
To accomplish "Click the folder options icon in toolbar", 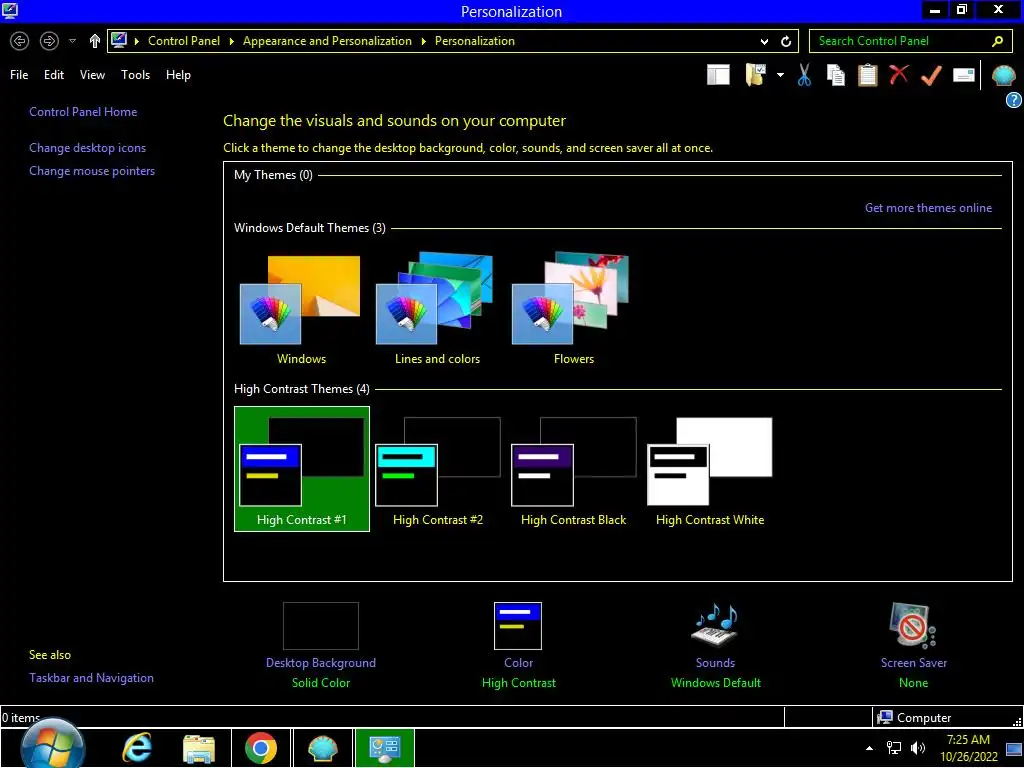I will 756,75.
